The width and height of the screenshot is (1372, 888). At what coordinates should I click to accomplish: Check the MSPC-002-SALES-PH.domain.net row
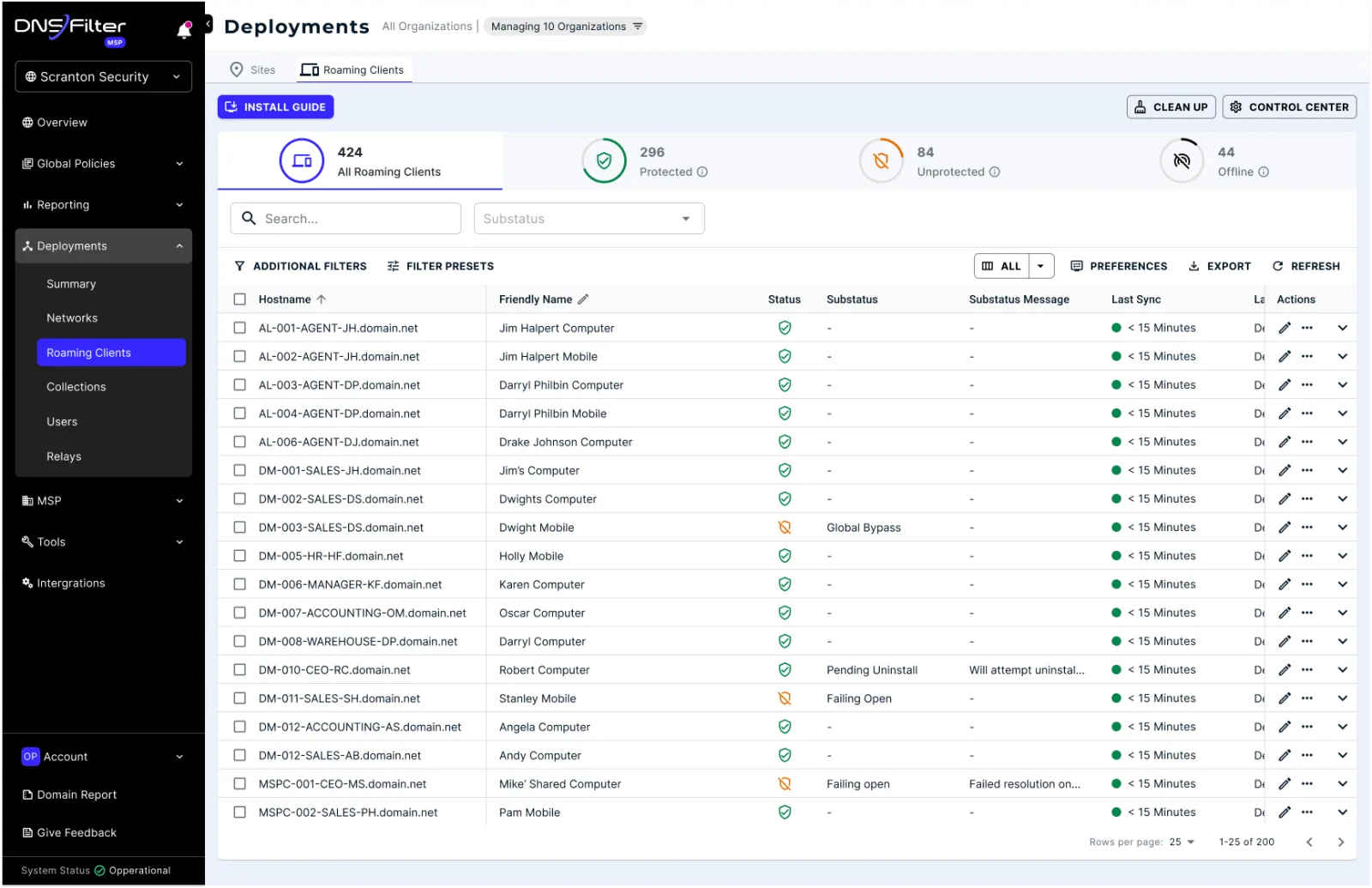coord(240,812)
